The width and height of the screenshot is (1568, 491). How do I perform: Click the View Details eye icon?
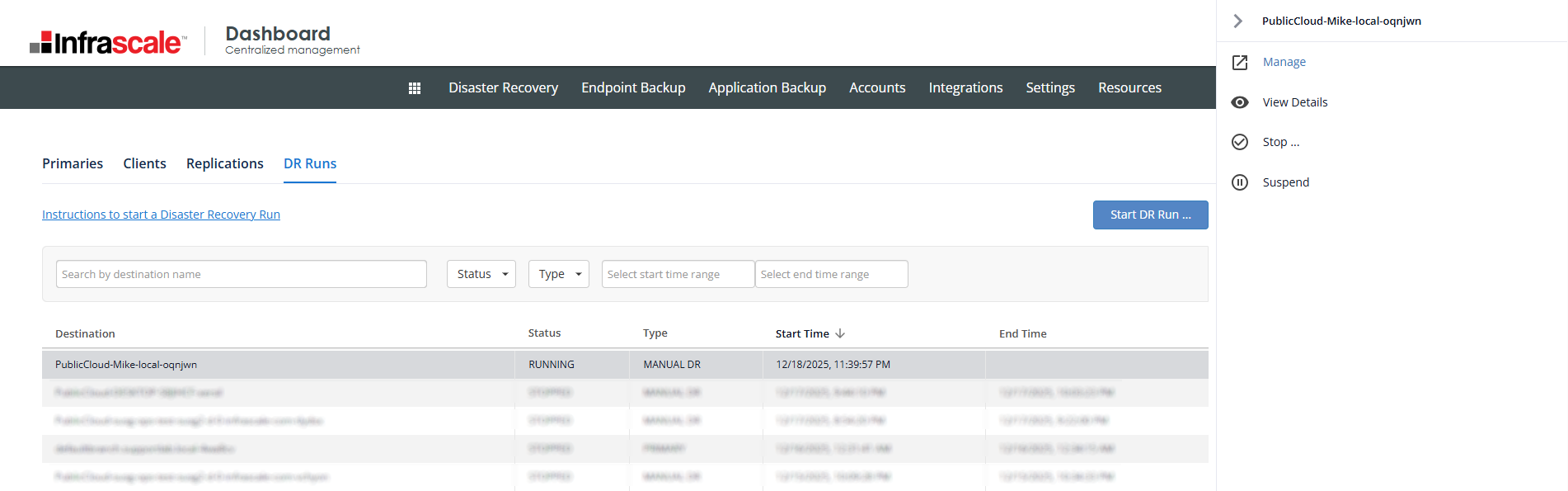[1240, 102]
